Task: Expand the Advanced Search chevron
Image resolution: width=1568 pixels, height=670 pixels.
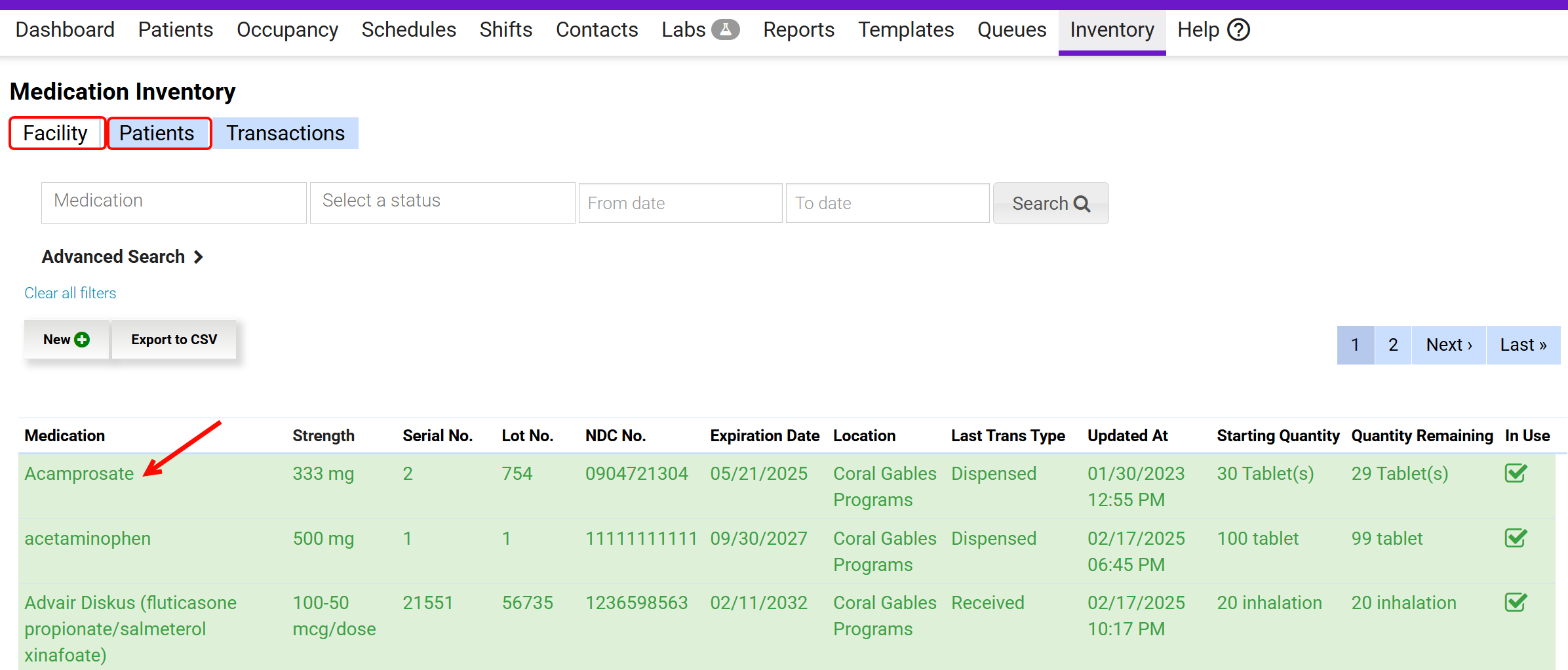Action: (198, 257)
